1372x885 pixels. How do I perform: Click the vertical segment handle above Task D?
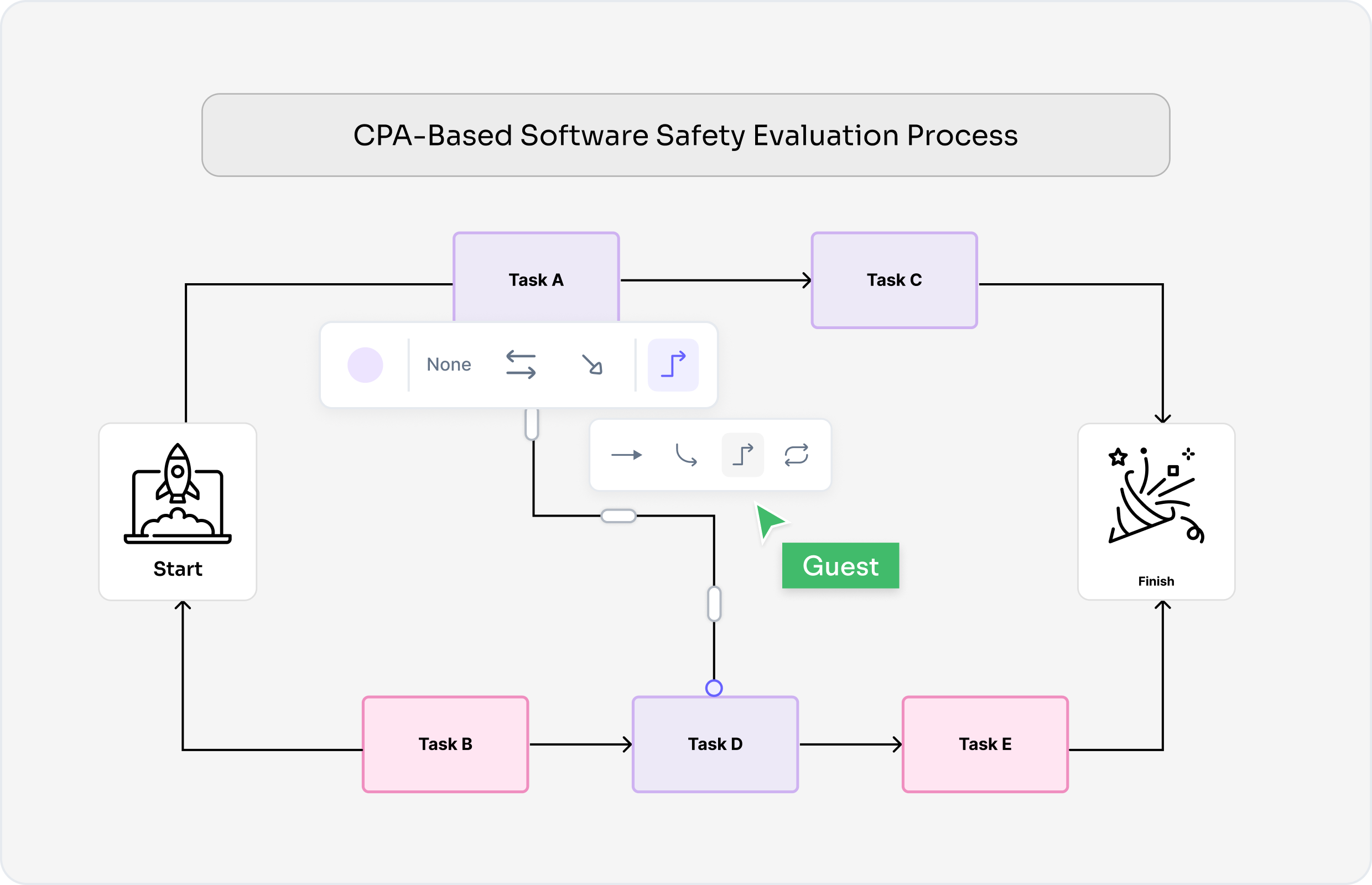[714, 604]
